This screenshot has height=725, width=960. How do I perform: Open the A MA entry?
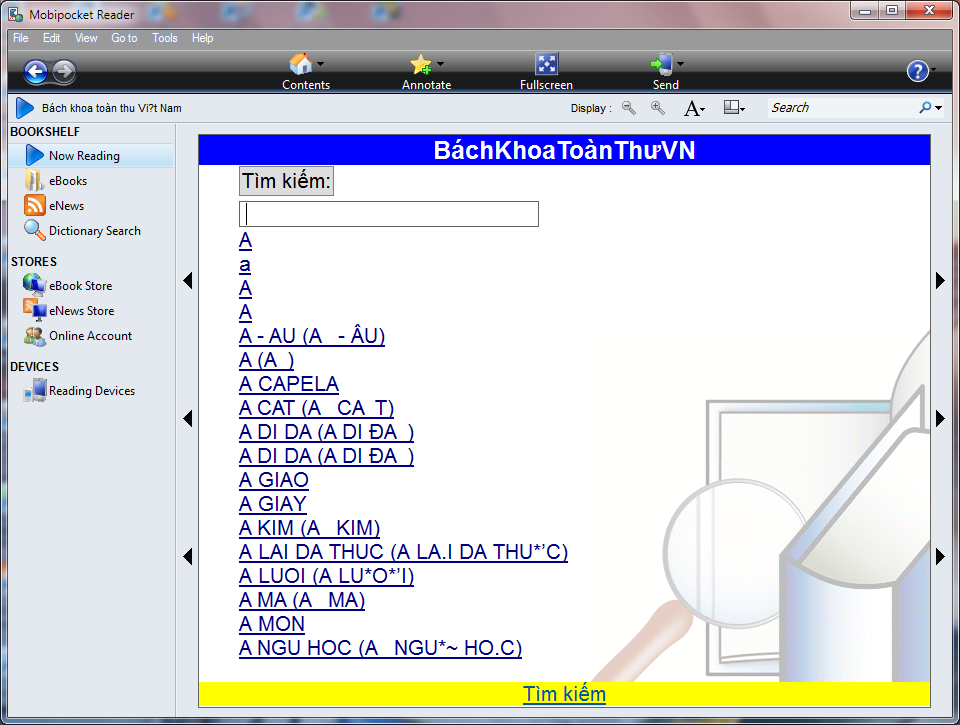point(302,600)
